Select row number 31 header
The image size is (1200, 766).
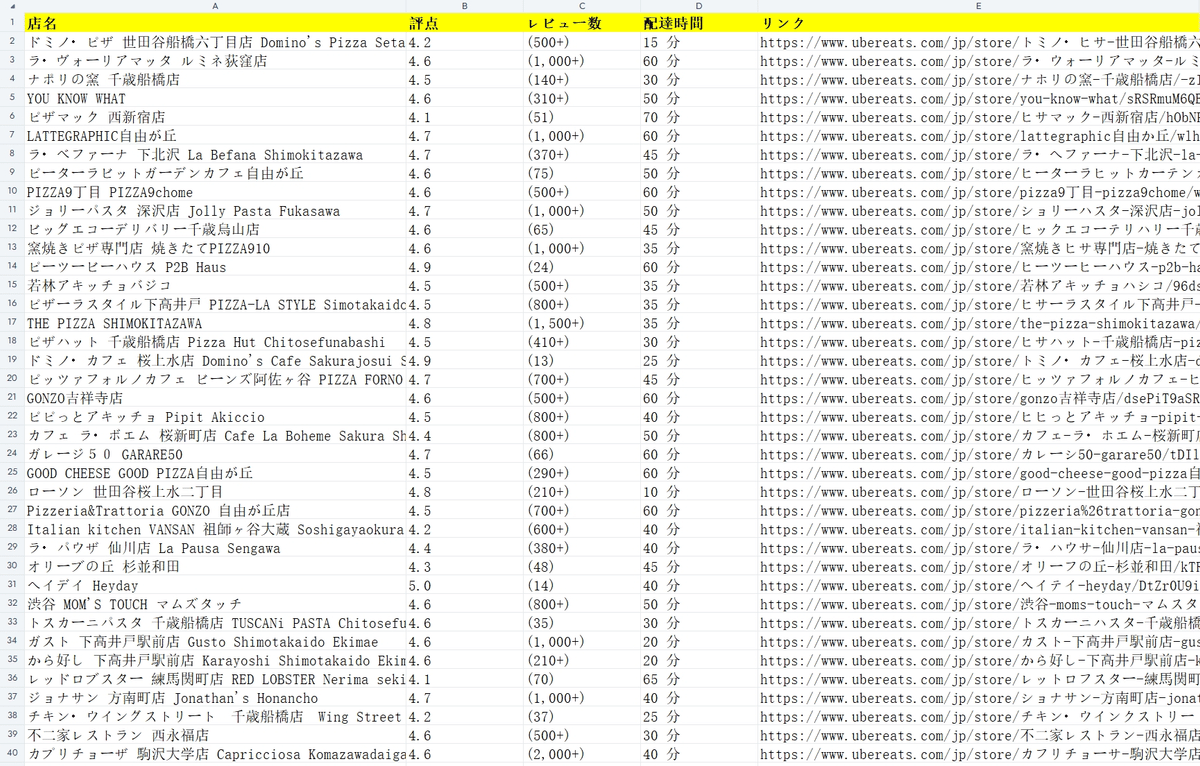tap(12, 585)
